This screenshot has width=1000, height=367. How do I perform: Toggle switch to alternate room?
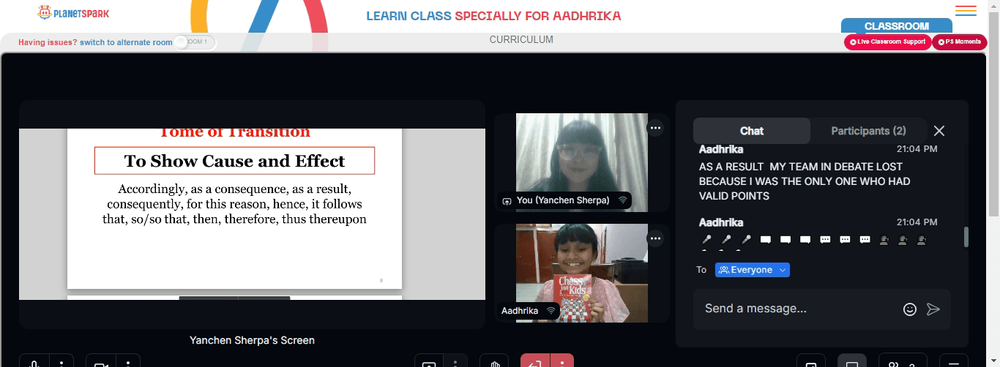pyautogui.click(x=195, y=42)
